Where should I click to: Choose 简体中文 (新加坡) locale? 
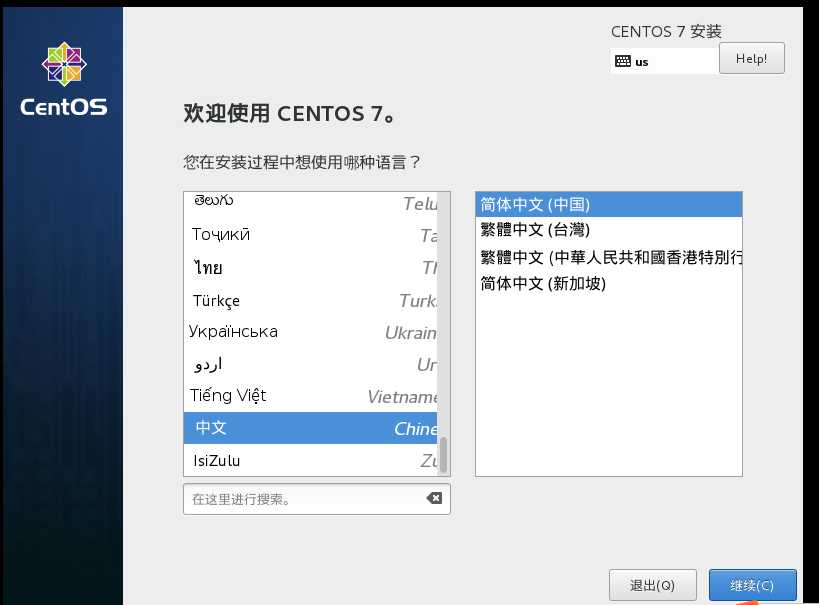point(609,284)
